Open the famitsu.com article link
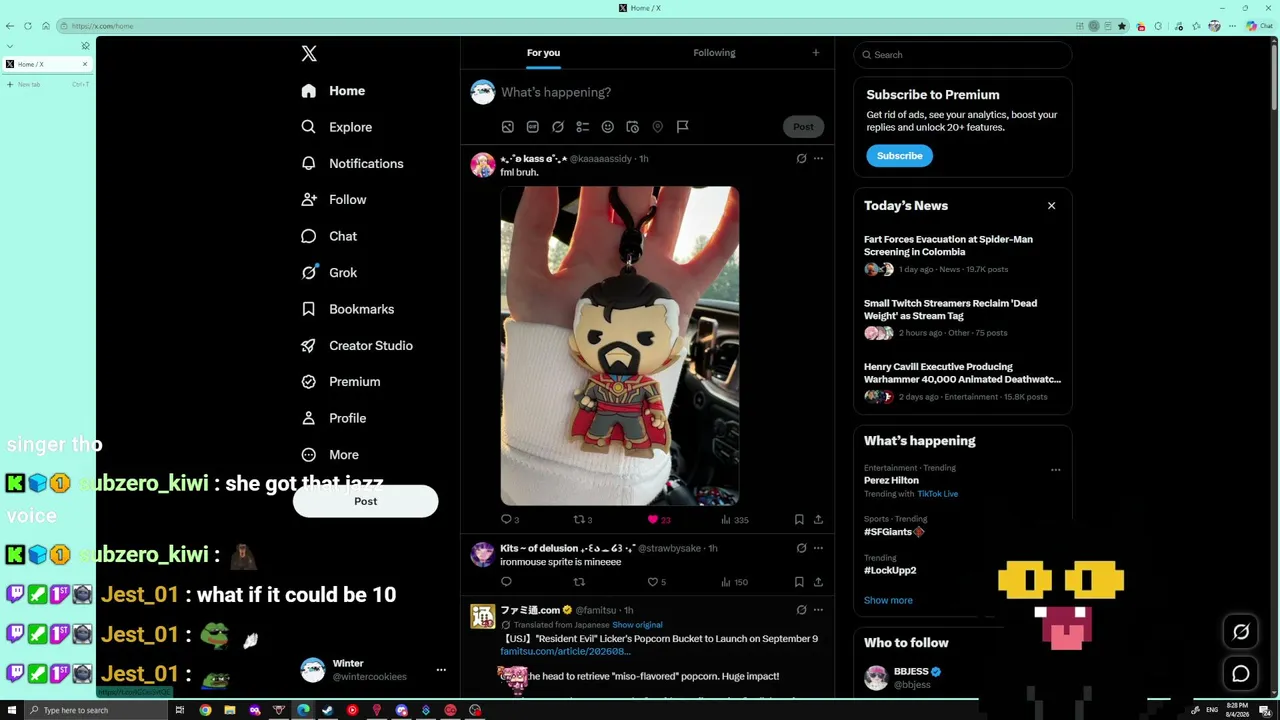The height and width of the screenshot is (720, 1280). tap(565, 652)
